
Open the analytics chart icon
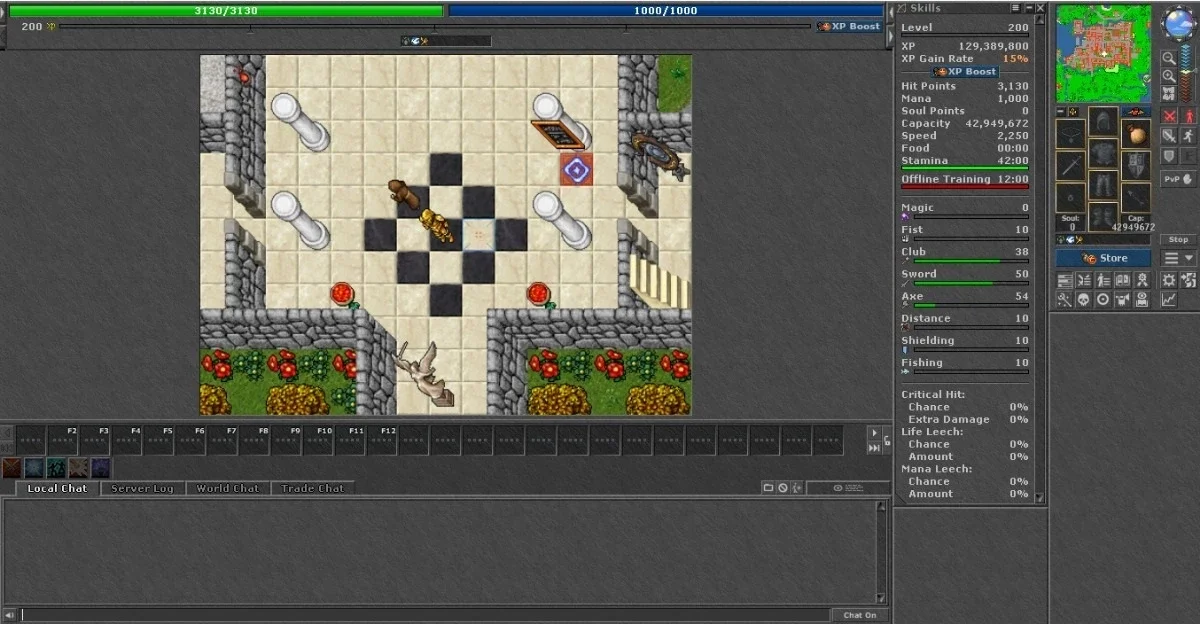pyautogui.click(x=1168, y=299)
